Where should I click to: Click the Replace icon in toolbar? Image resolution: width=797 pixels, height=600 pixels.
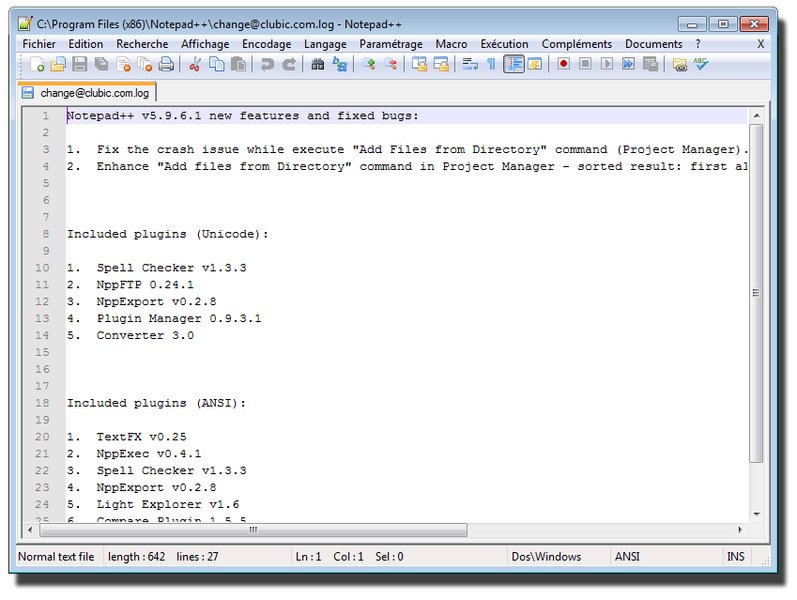coord(340,65)
